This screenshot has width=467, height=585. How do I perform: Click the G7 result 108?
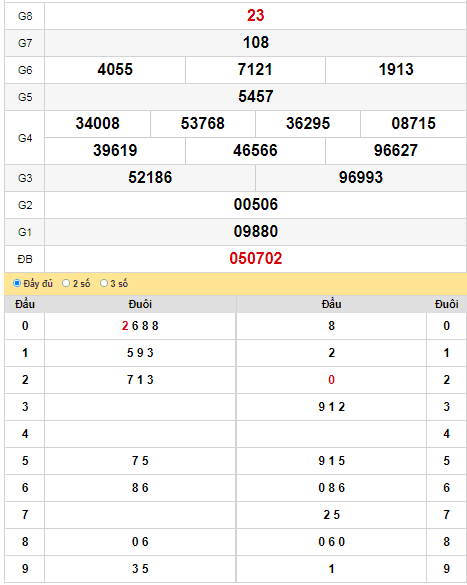click(x=256, y=43)
